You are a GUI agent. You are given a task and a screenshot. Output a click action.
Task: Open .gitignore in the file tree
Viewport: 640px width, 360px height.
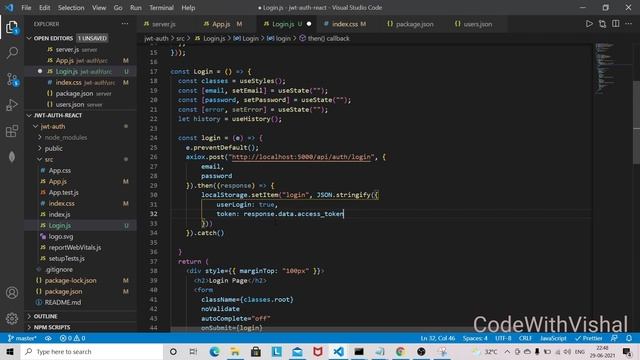coord(59,270)
